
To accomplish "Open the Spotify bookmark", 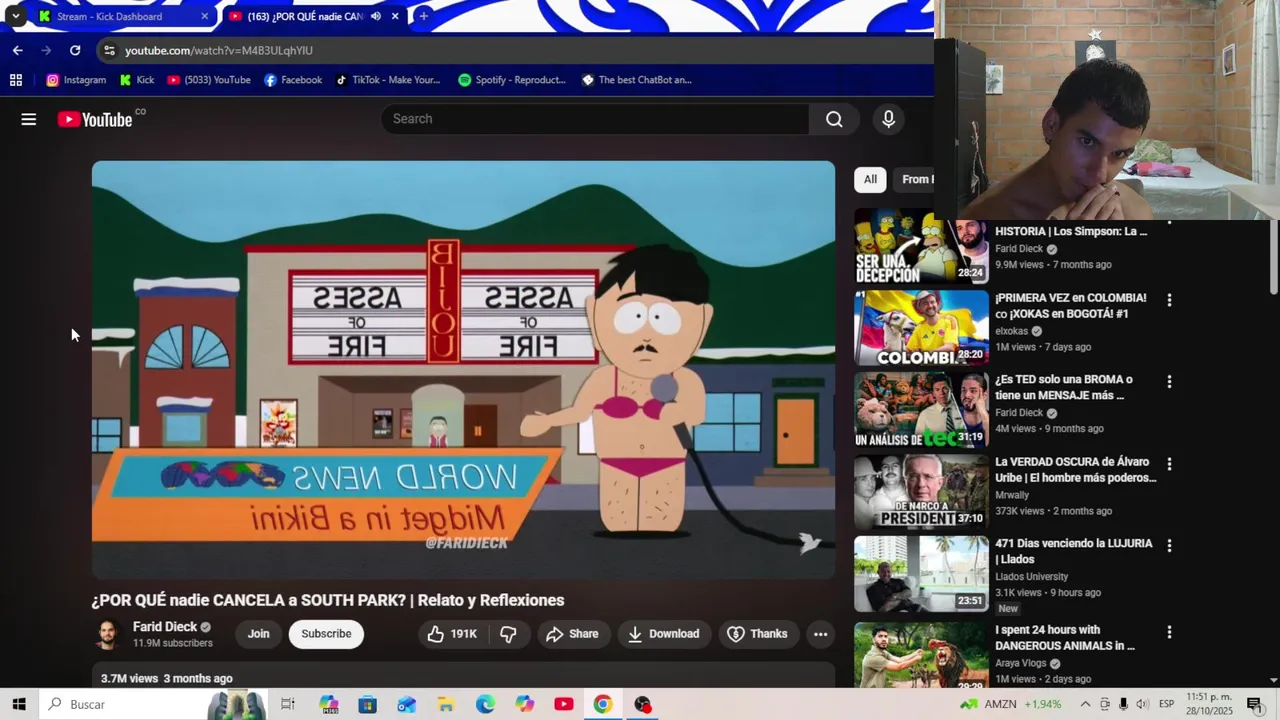I will [x=512, y=80].
